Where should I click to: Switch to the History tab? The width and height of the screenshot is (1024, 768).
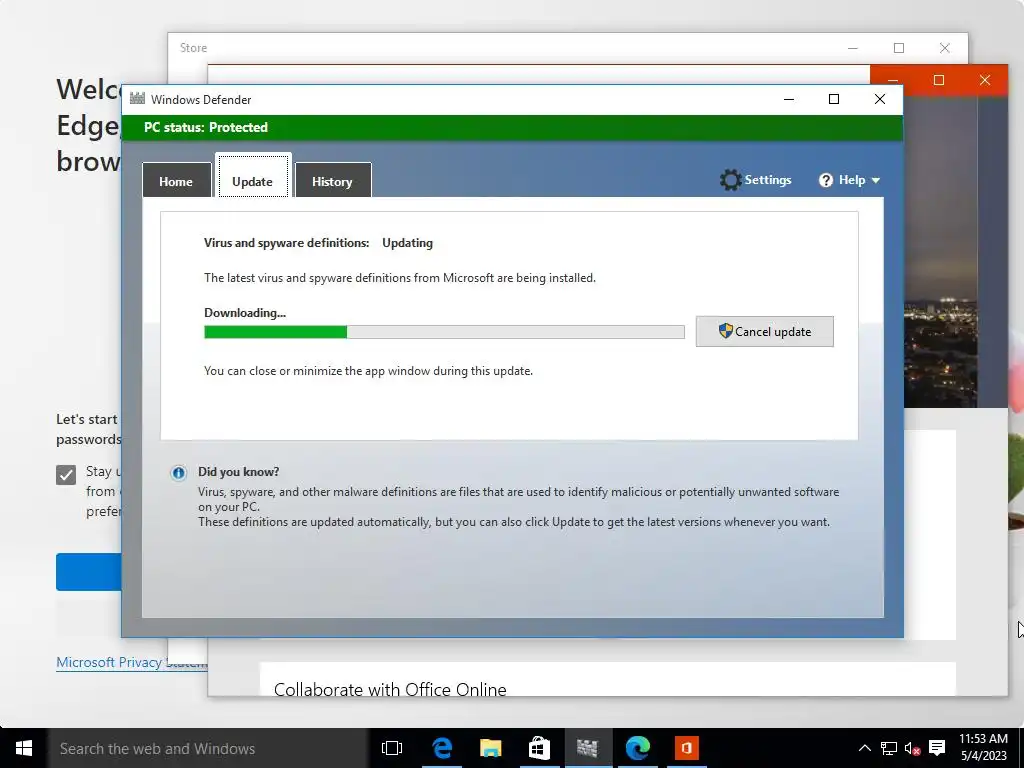[x=332, y=181]
